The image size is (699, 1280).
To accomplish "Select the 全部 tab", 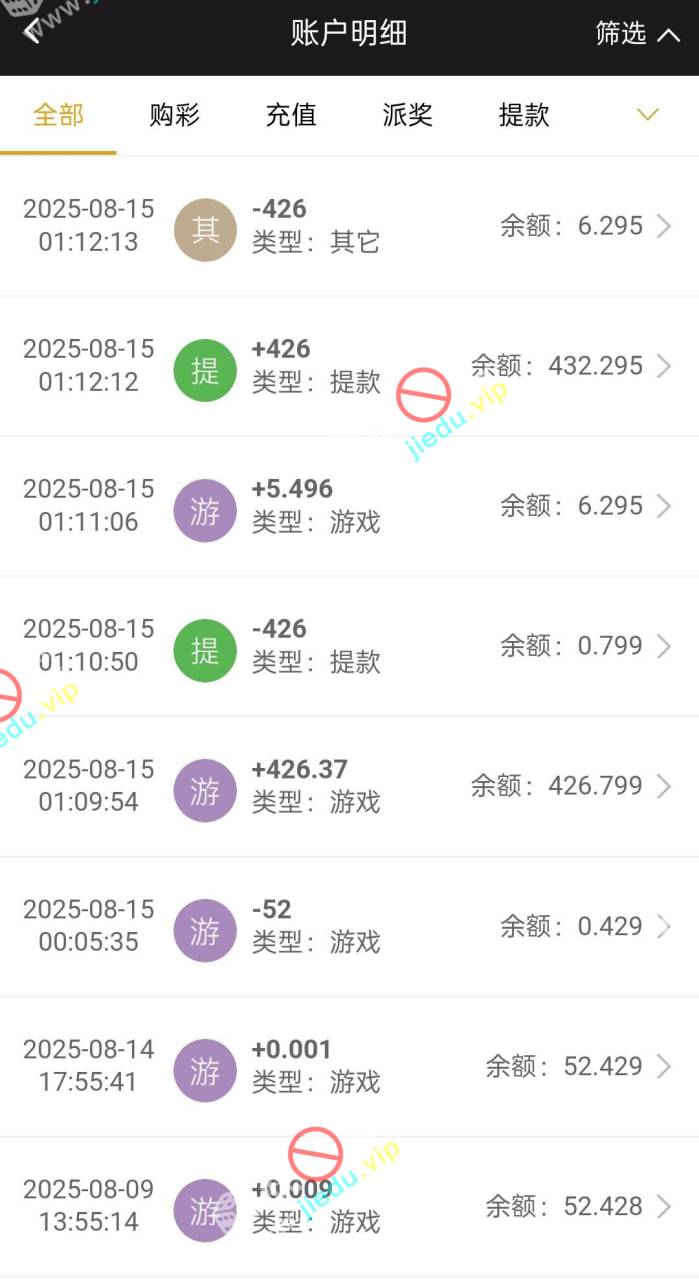I will 58,115.
